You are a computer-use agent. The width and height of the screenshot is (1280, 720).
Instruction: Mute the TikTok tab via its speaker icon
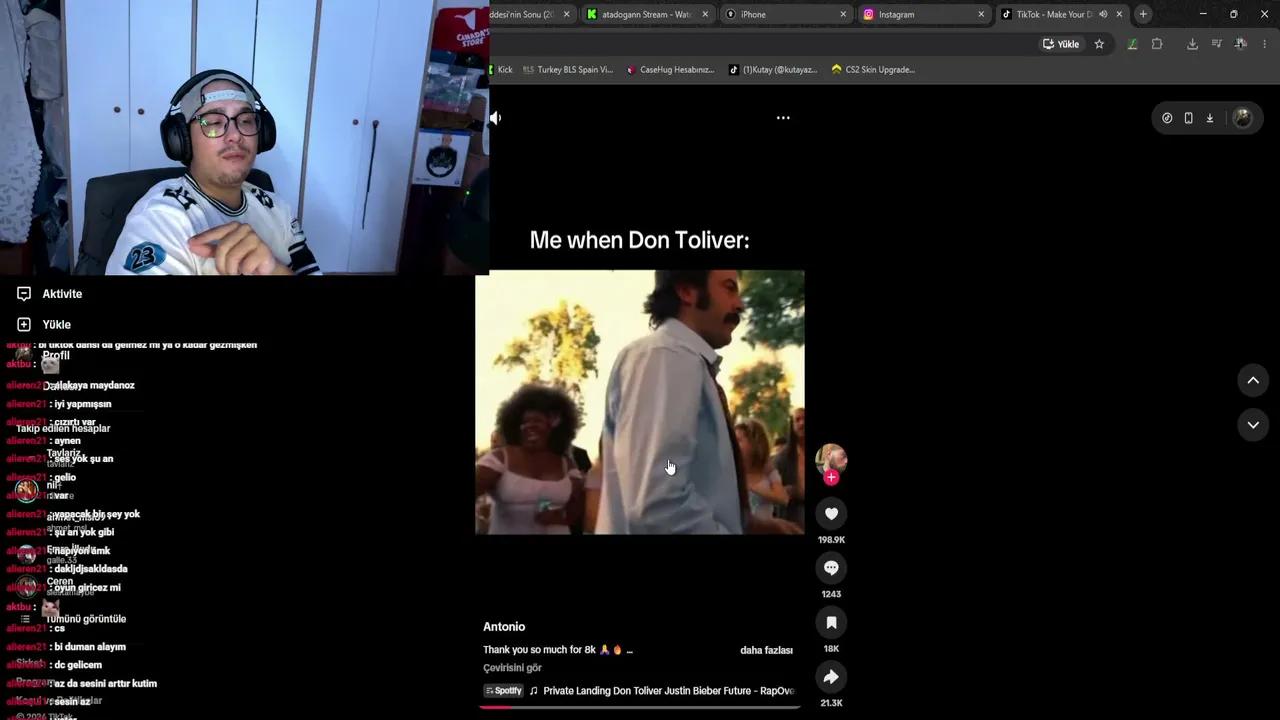(x=1103, y=14)
